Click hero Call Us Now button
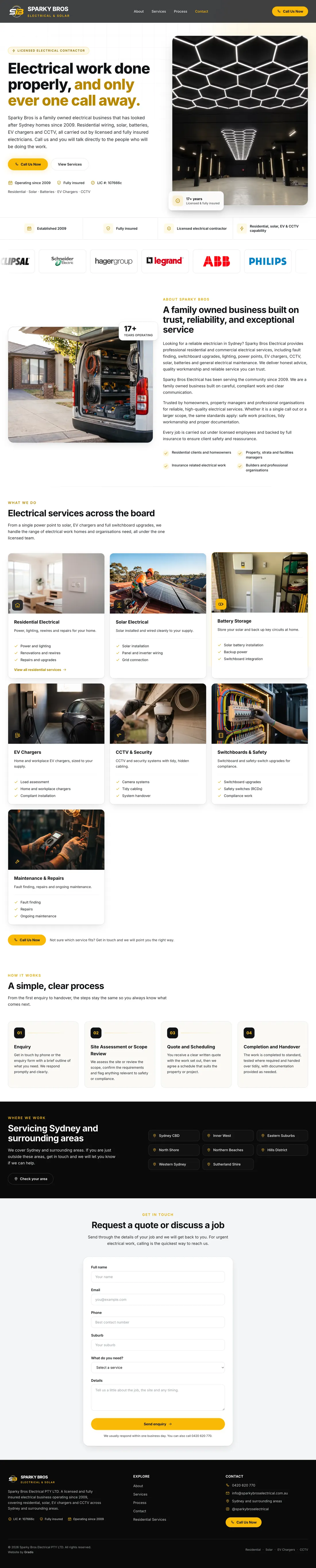Image resolution: width=316 pixels, height=1568 pixels. coord(27,164)
